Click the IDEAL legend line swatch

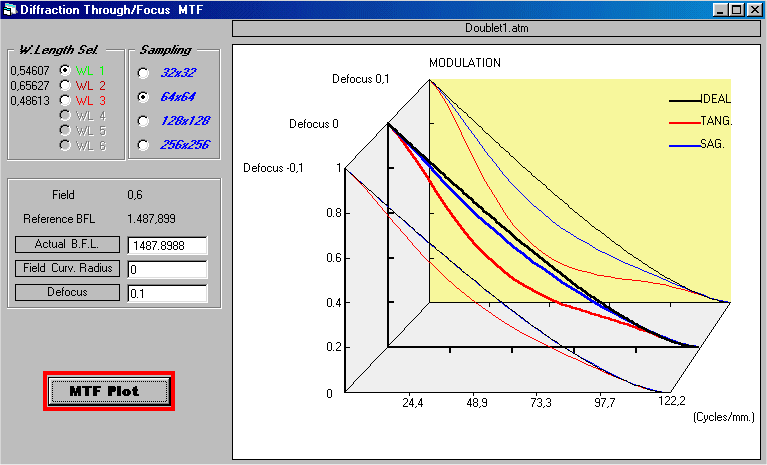point(685,100)
